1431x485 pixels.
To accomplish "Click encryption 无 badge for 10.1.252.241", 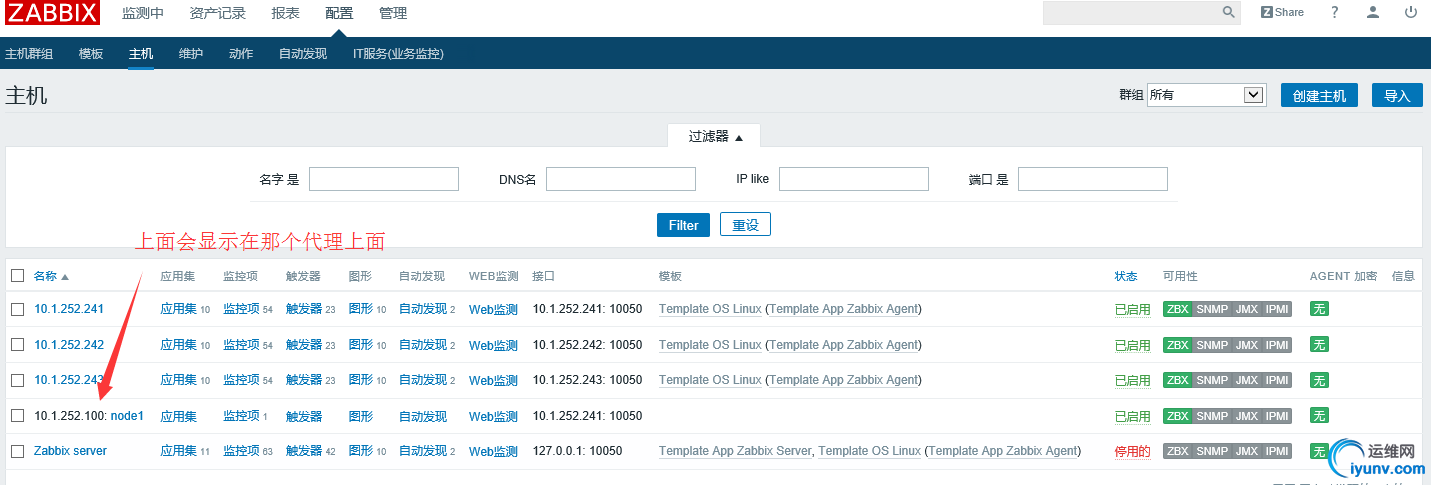I will (x=1319, y=309).
